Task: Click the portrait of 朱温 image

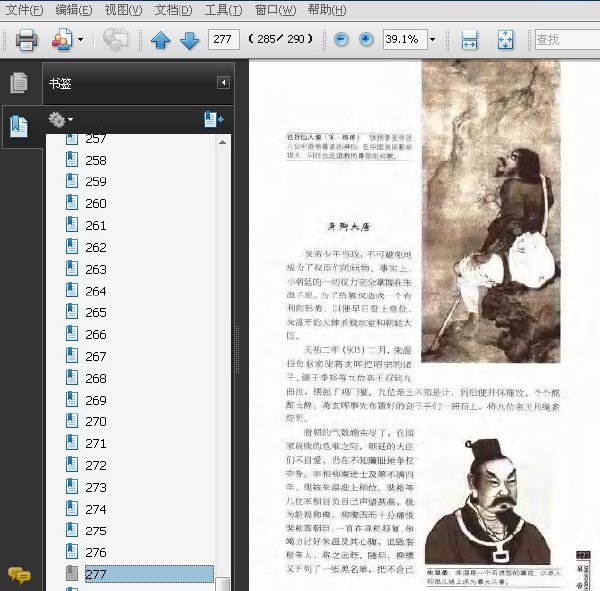Action: (x=488, y=502)
